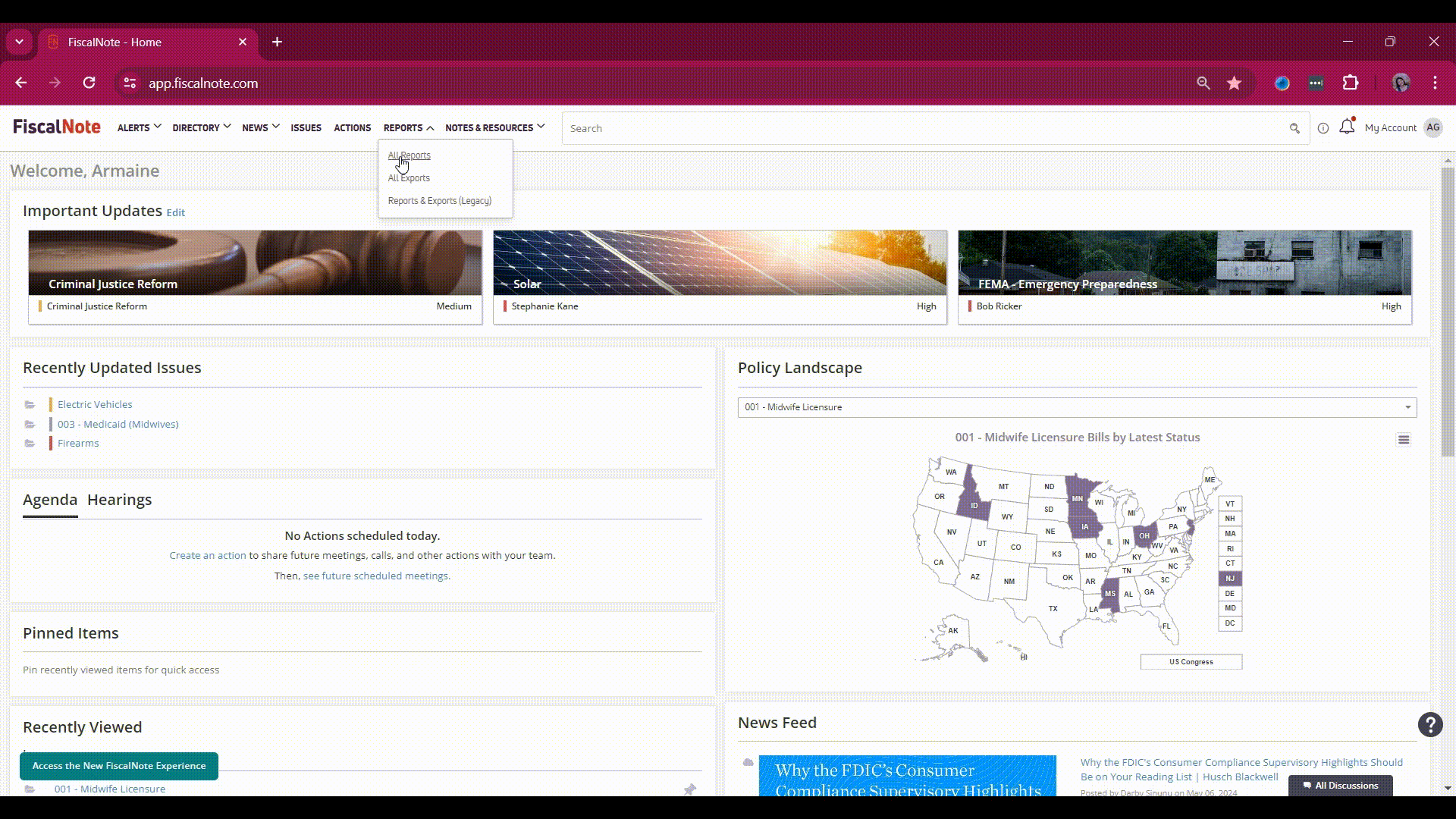Image resolution: width=1456 pixels, height=819 pixels.
Task: Open a new browser tab
Action: tap(278, 42)
